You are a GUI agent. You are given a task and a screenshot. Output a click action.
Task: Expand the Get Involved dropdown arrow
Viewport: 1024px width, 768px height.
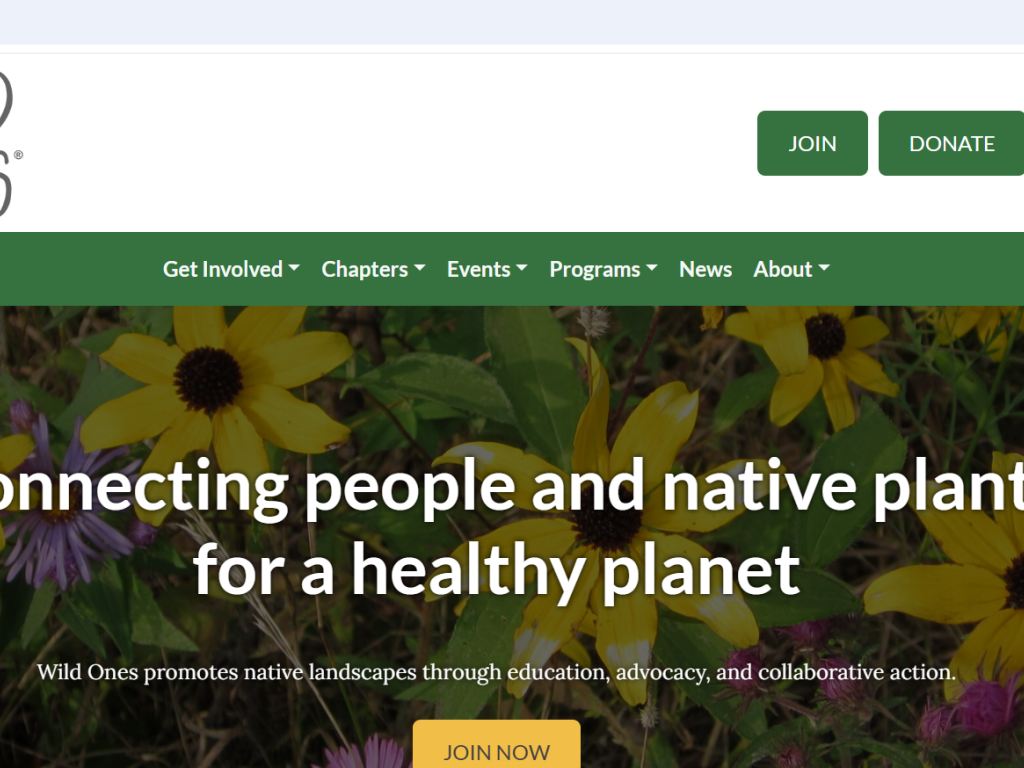(294, 268)
